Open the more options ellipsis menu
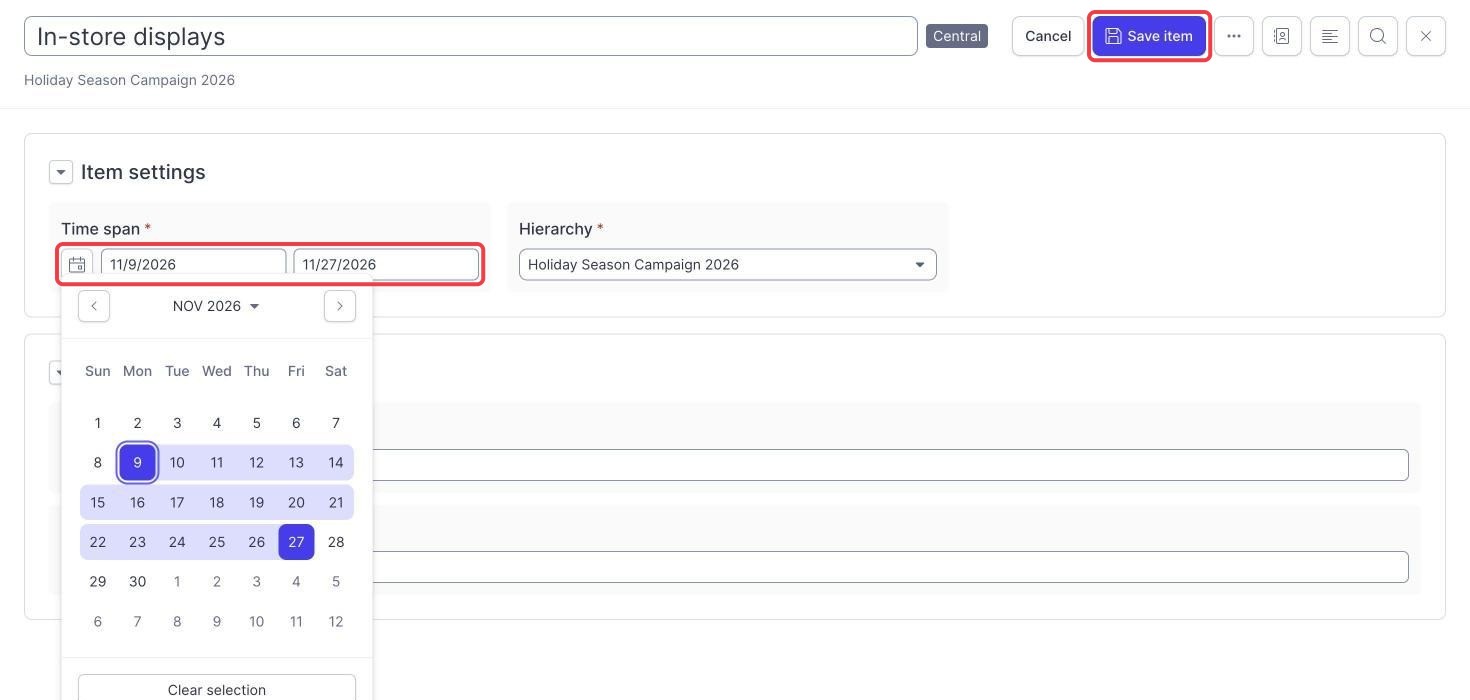 pyautogui.click(x=1234, y=36)
